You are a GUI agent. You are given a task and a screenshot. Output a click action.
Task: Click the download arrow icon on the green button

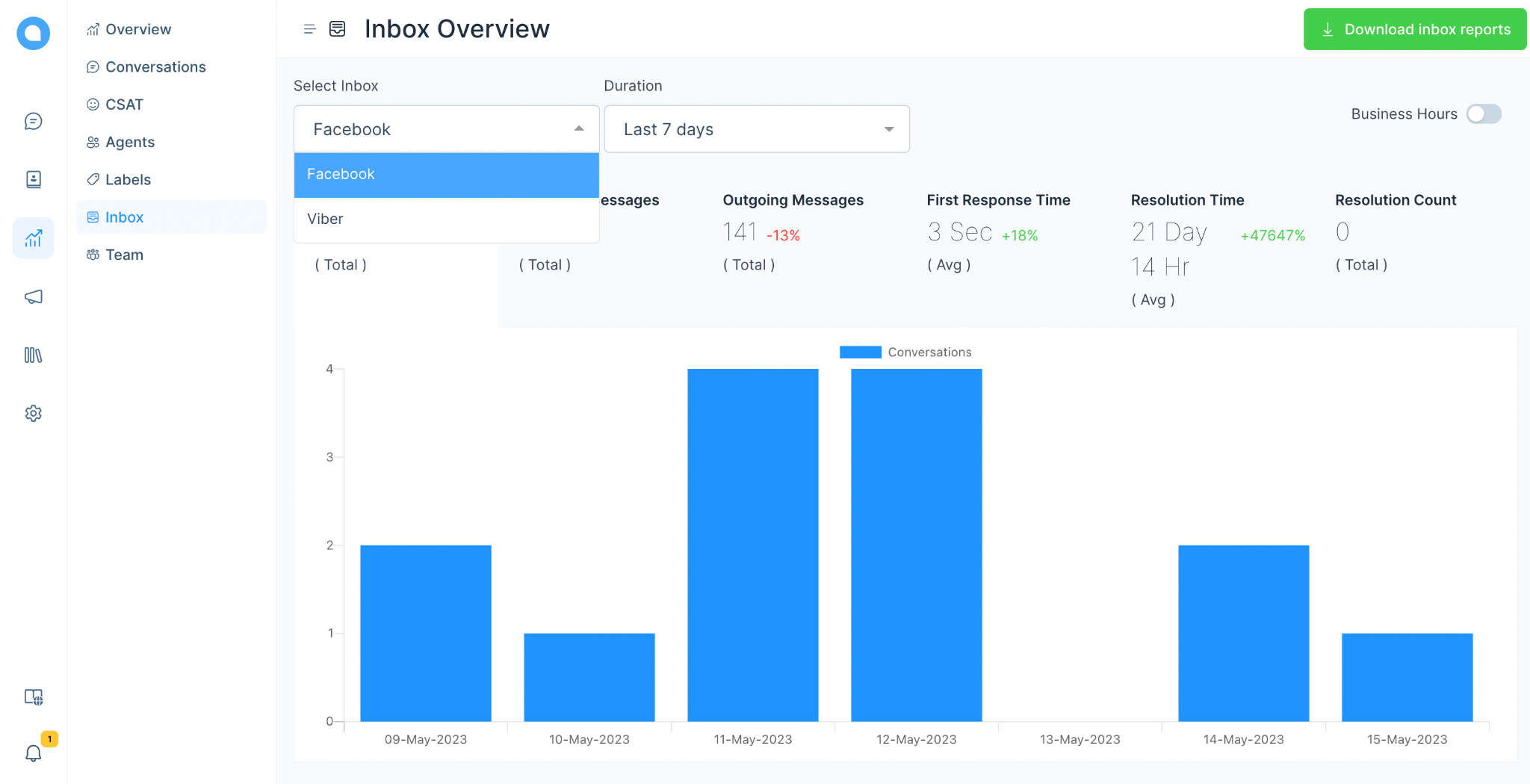click(x=1328, y=29)
